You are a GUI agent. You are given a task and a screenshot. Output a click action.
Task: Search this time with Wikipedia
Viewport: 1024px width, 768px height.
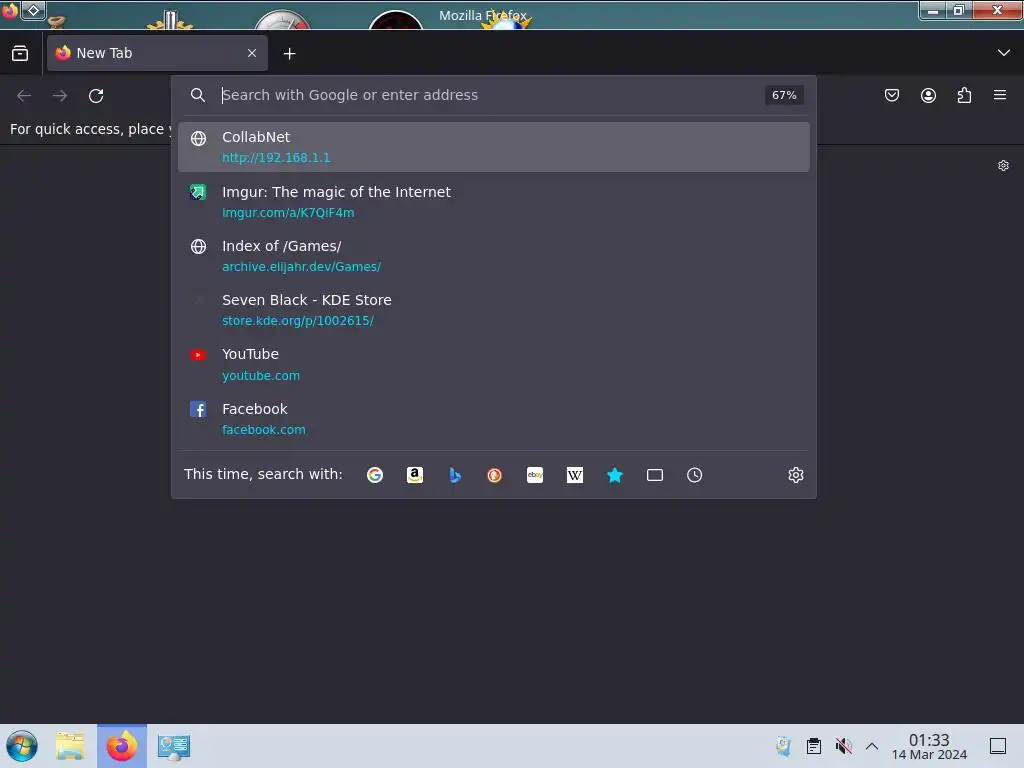575,475
